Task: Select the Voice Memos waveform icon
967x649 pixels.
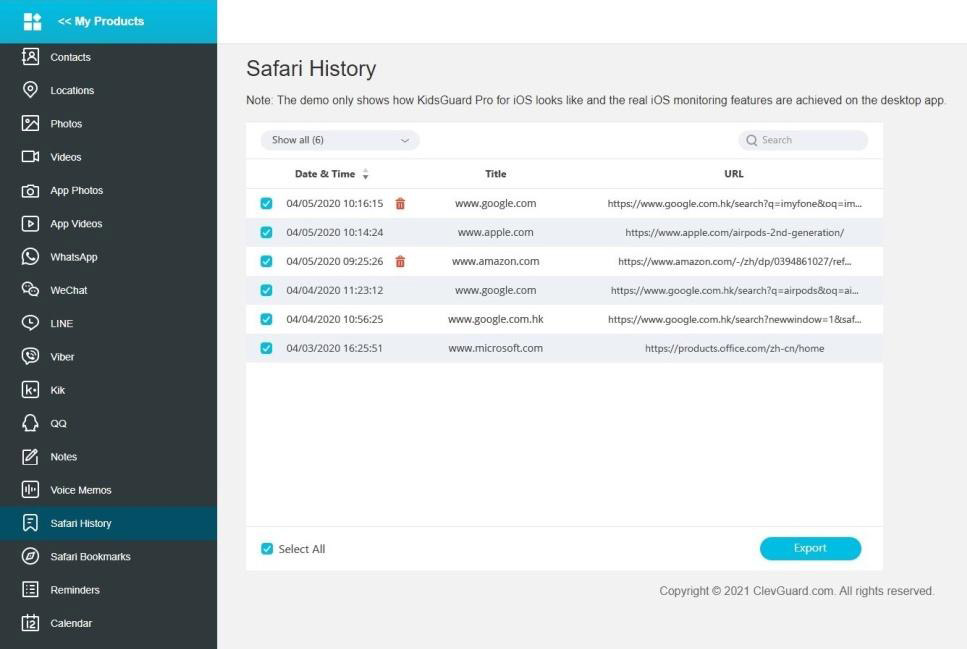Action: tap(30, 490)
